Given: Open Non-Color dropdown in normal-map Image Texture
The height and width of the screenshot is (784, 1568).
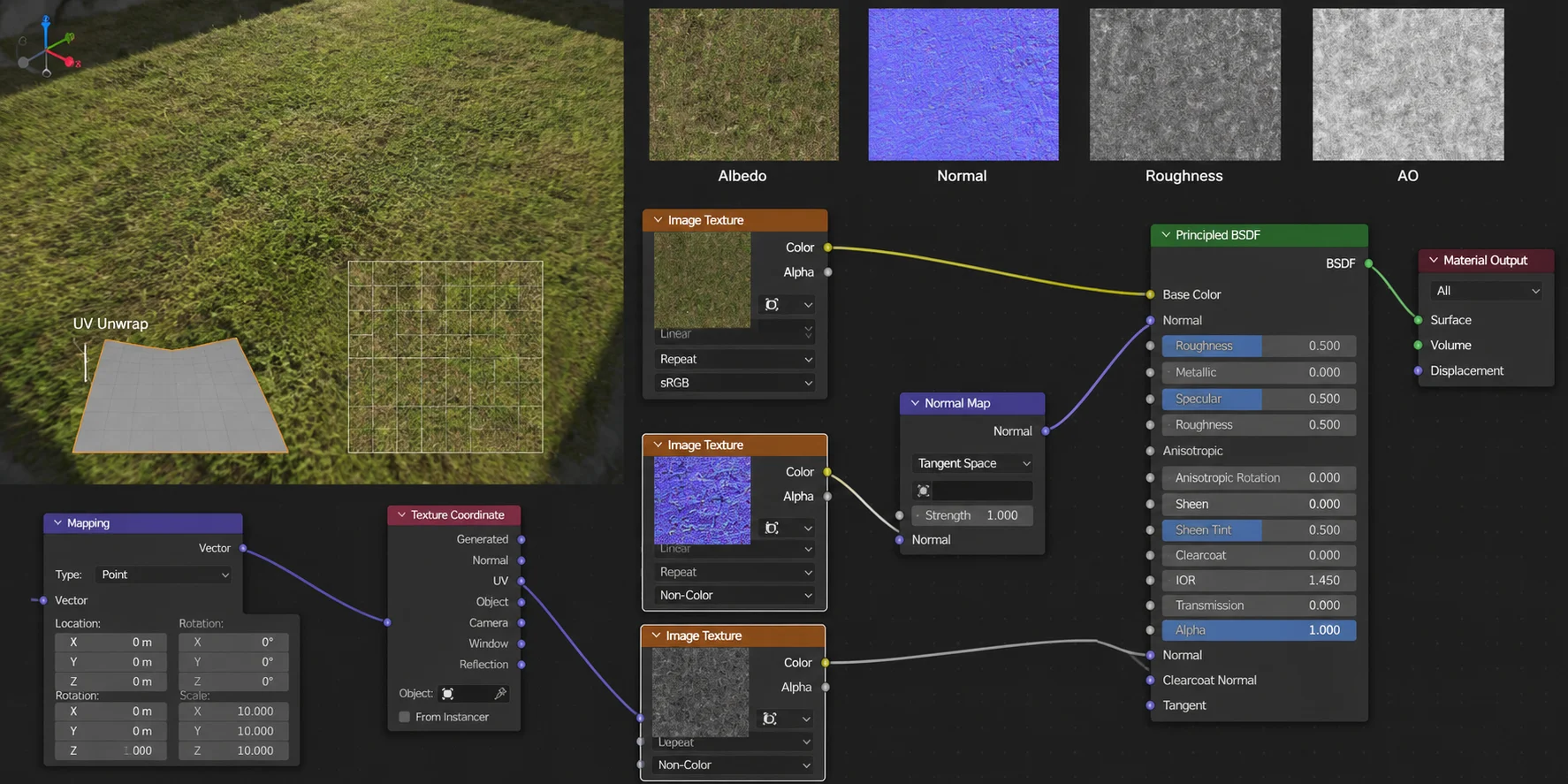Looking at the screenshot, I should (735, 595).
